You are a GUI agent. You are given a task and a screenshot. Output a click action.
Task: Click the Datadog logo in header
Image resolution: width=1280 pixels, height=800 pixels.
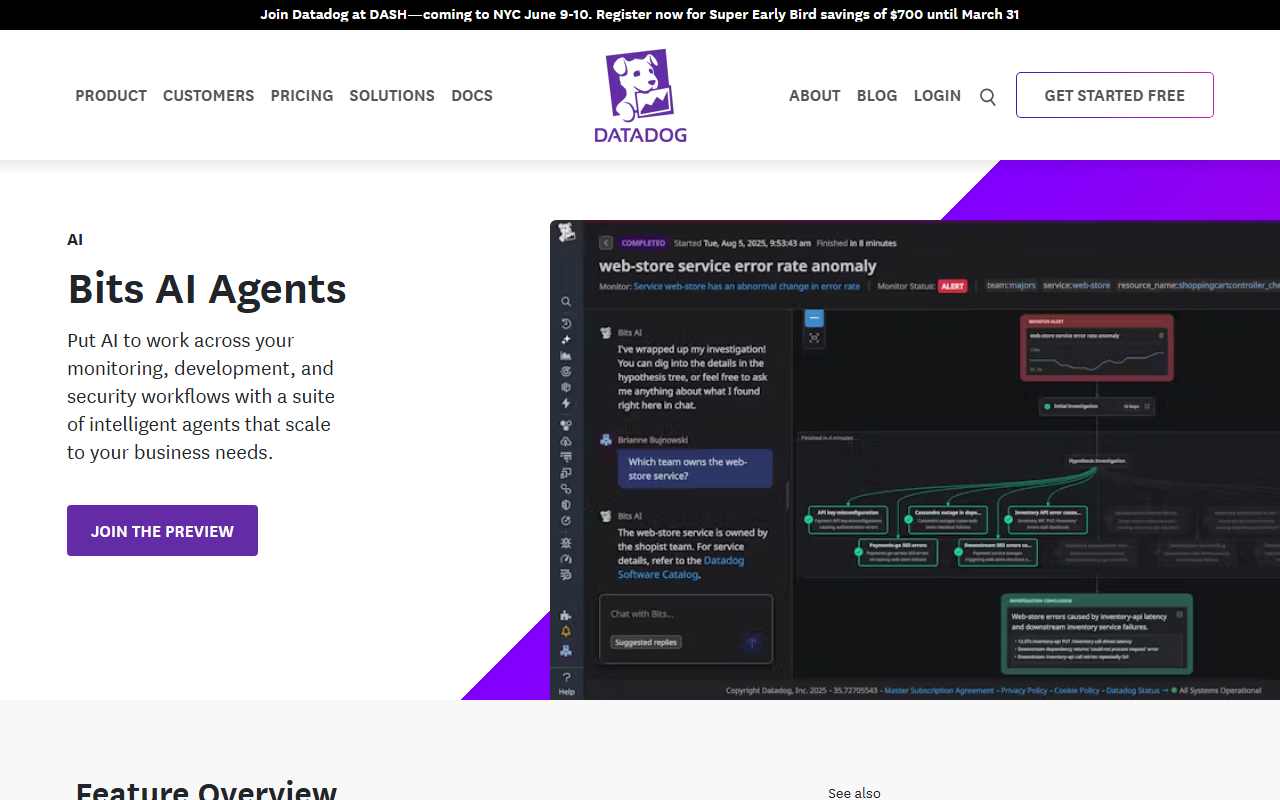pyautogui.click(x=640, y=96)
